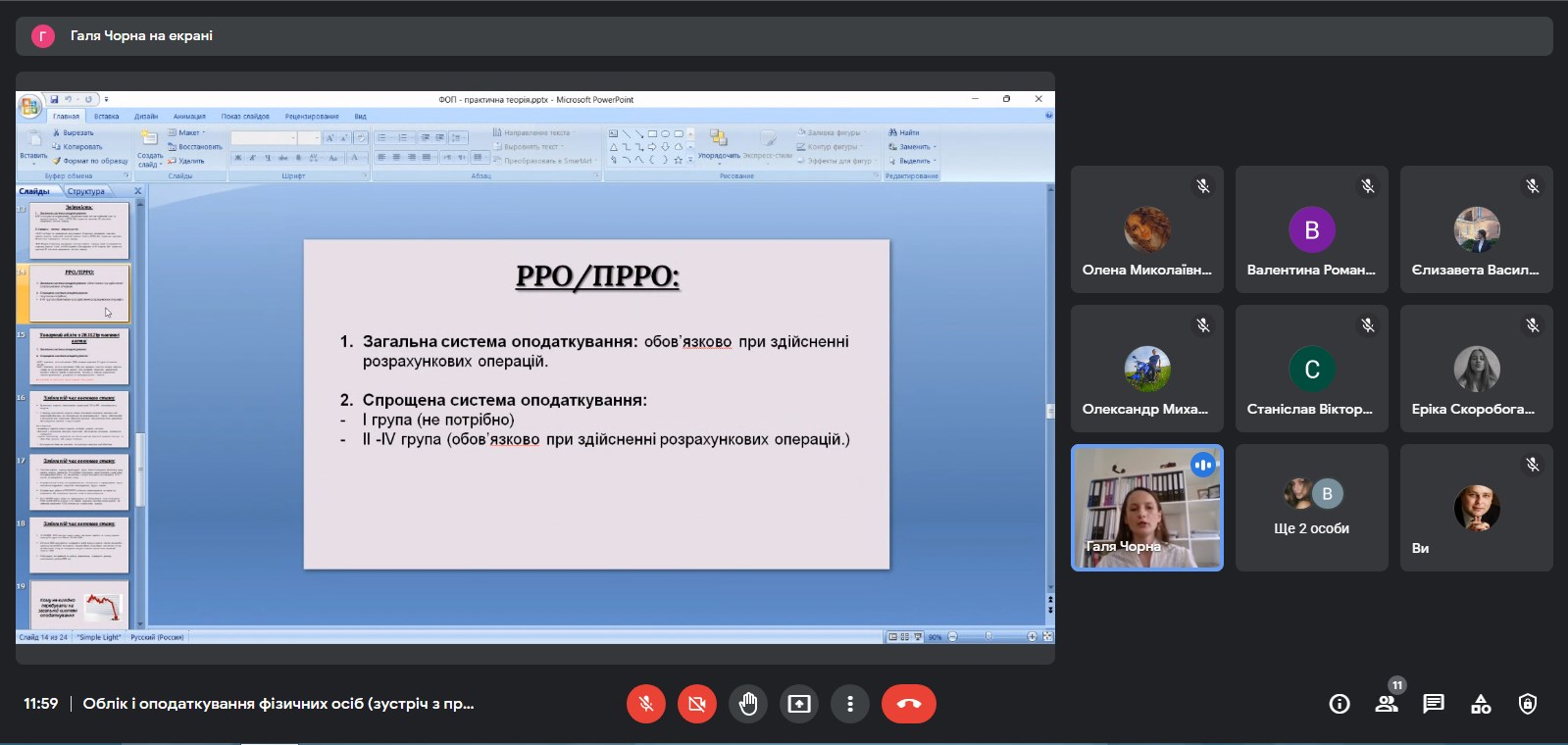Open the Вид ribbon tab
This screenshot has height=745, width=1568.
click(360, 116)
